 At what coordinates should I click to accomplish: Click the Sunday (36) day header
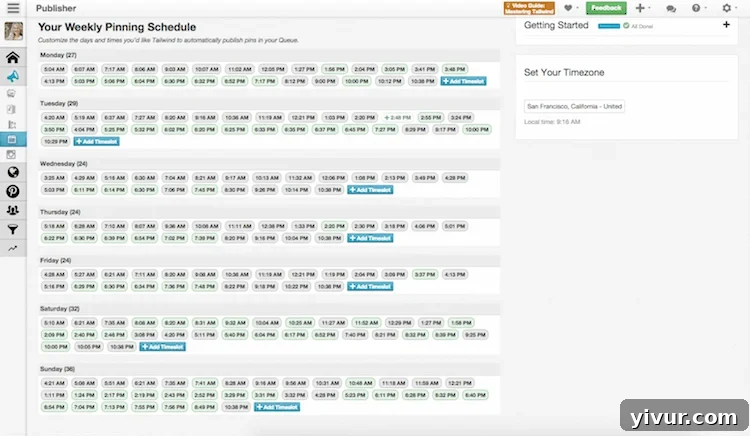click(x=57, y=369)
